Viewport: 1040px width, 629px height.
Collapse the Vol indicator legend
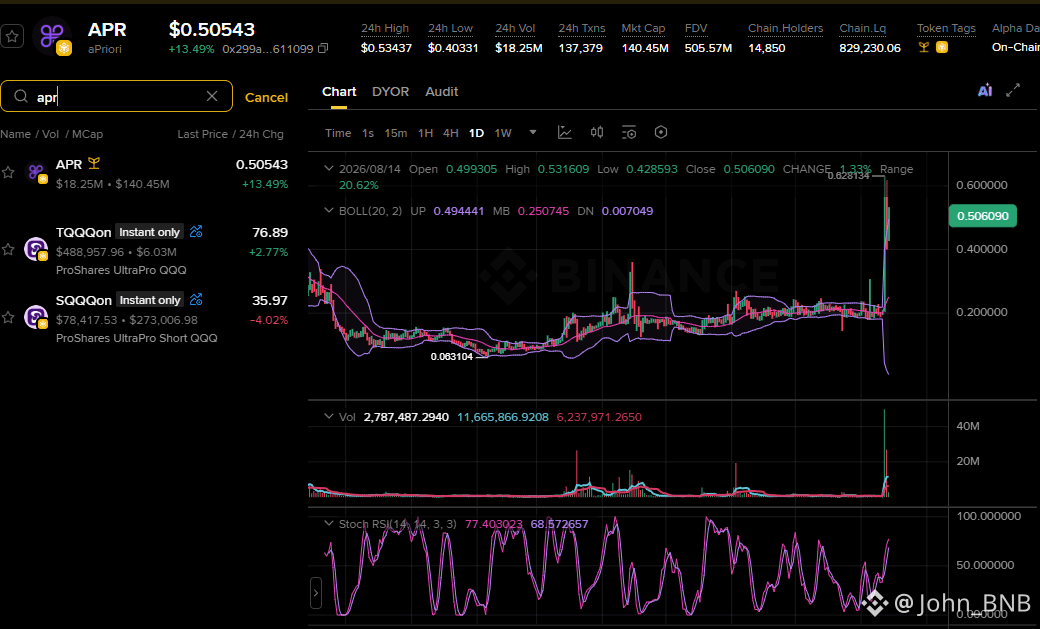pyautogui.click(x=329, y=417)
